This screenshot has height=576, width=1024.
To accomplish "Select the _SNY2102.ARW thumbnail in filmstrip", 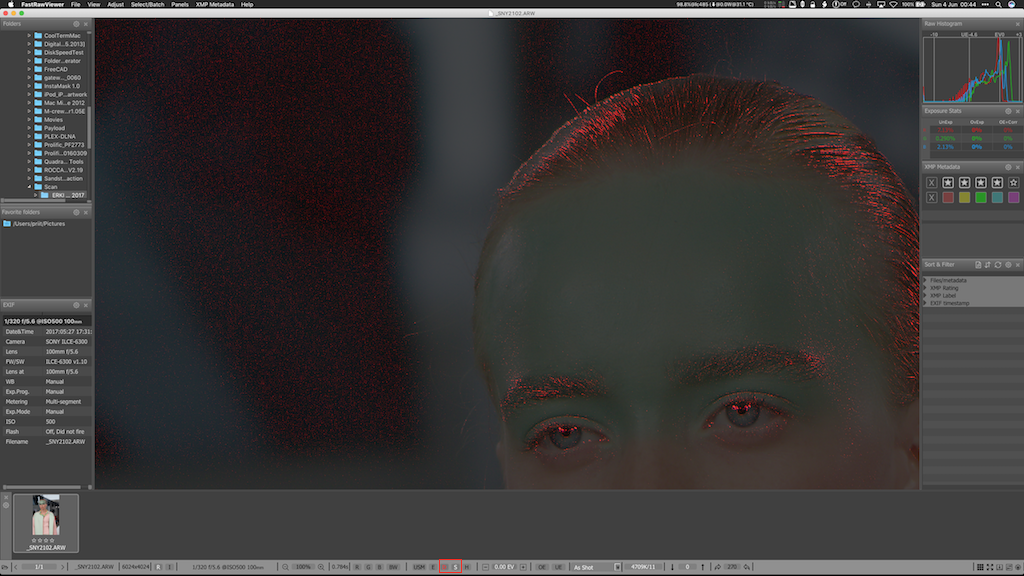I will pos(46,515).
